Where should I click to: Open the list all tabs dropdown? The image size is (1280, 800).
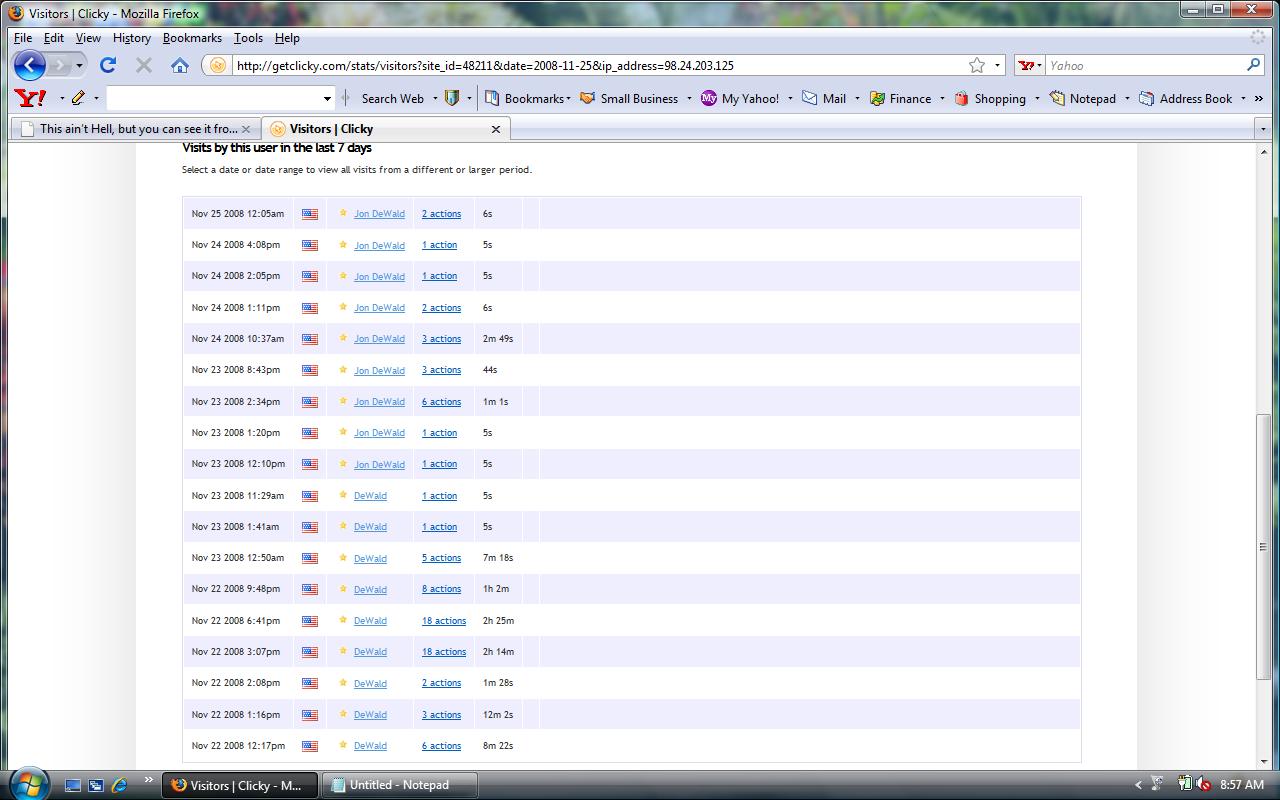tap(1265, 129)
